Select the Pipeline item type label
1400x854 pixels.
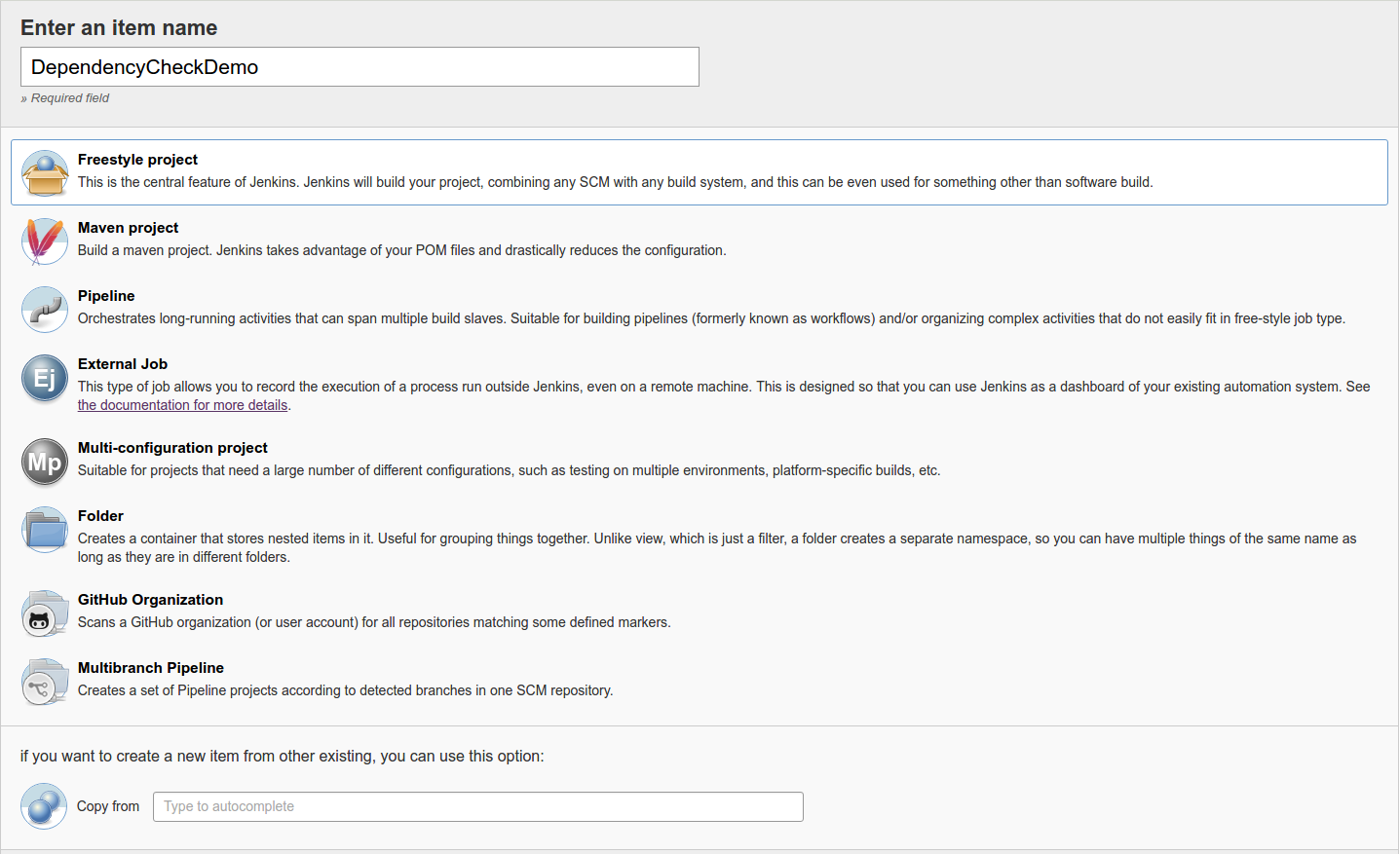tap(106, 296)
